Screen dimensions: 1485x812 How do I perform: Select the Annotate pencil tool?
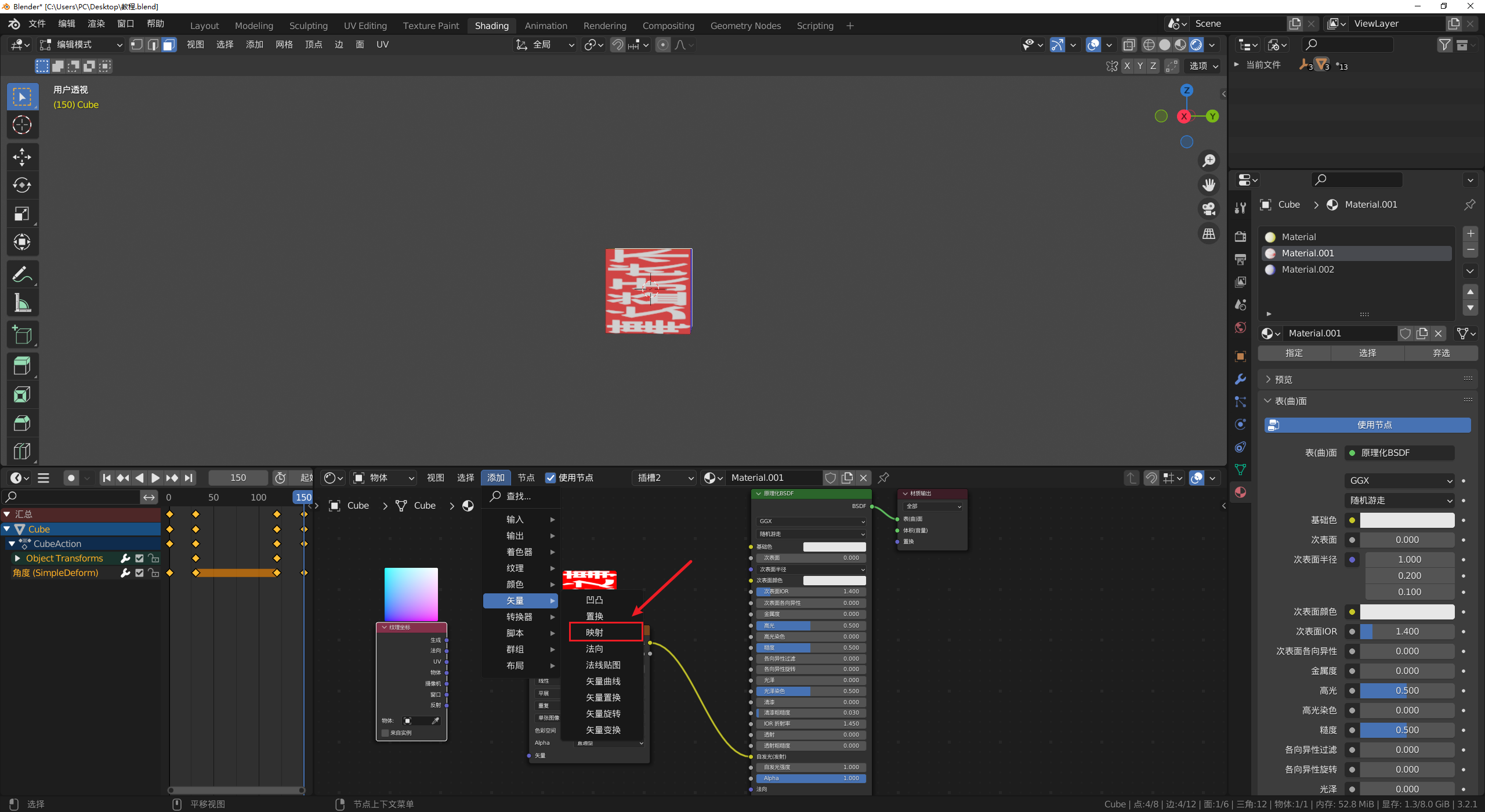22,274
